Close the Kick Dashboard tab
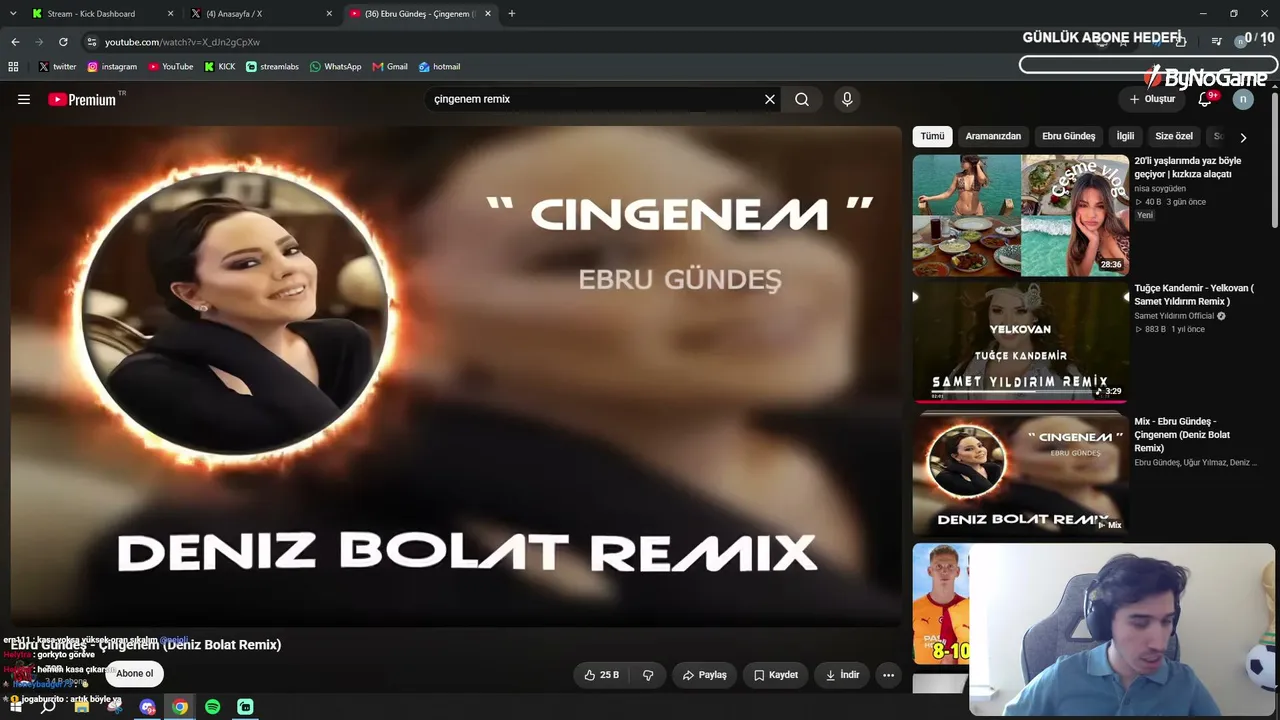1280x720 pixels. point(170,14)
